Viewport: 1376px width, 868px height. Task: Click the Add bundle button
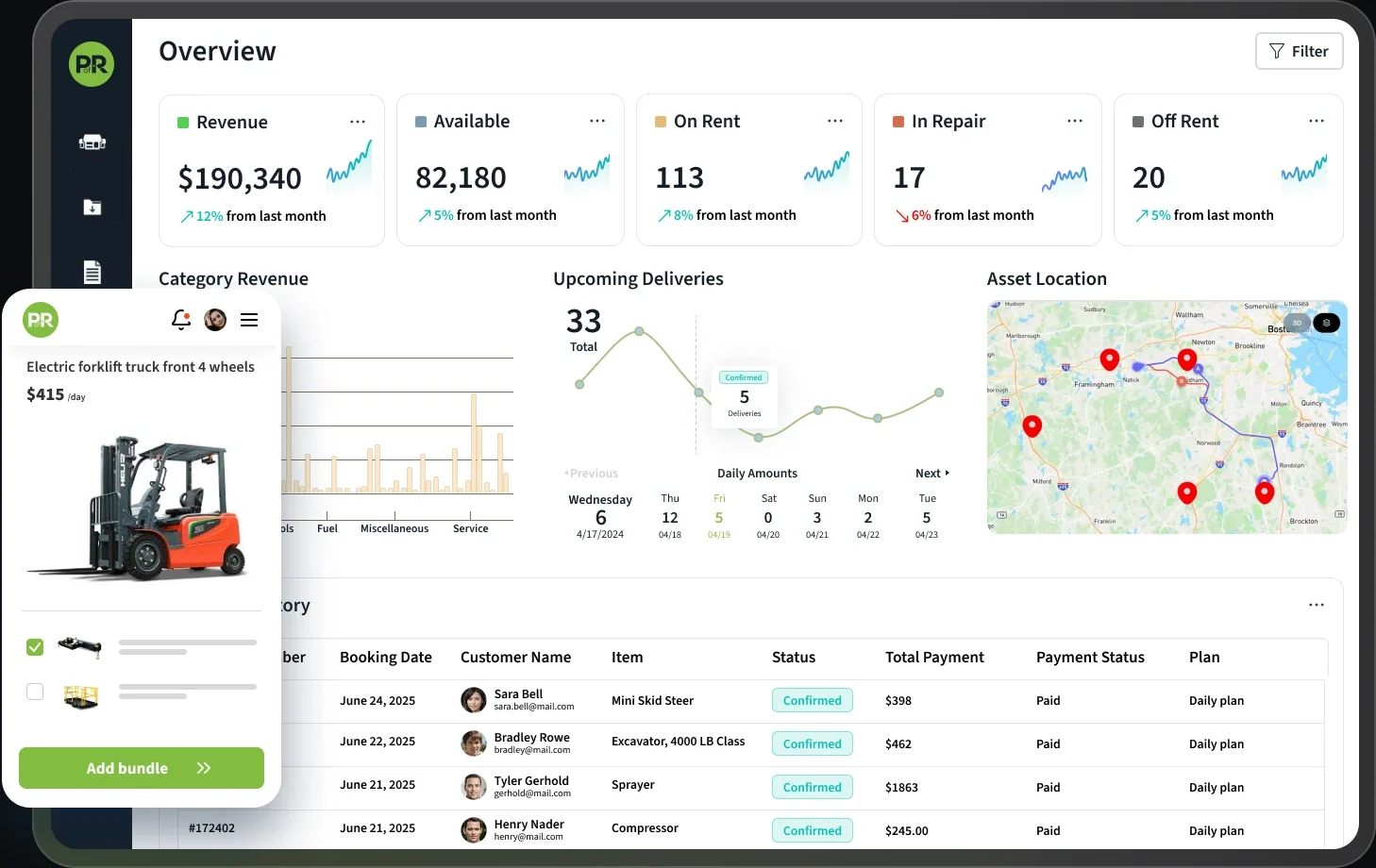click(x=142, y=768)
